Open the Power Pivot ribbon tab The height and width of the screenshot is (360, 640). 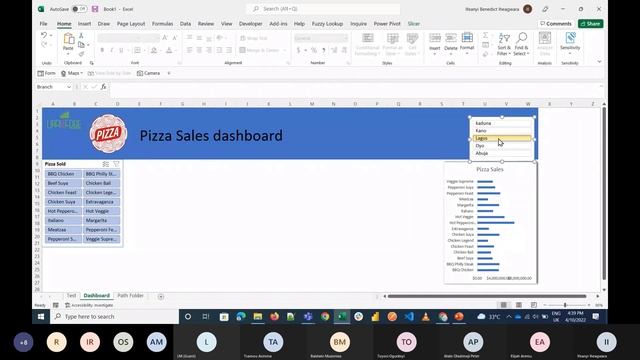pyautogui.click(x=387, y=24)
